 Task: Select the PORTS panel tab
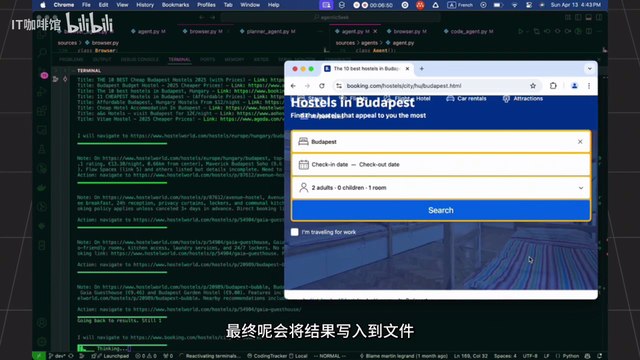207,60
